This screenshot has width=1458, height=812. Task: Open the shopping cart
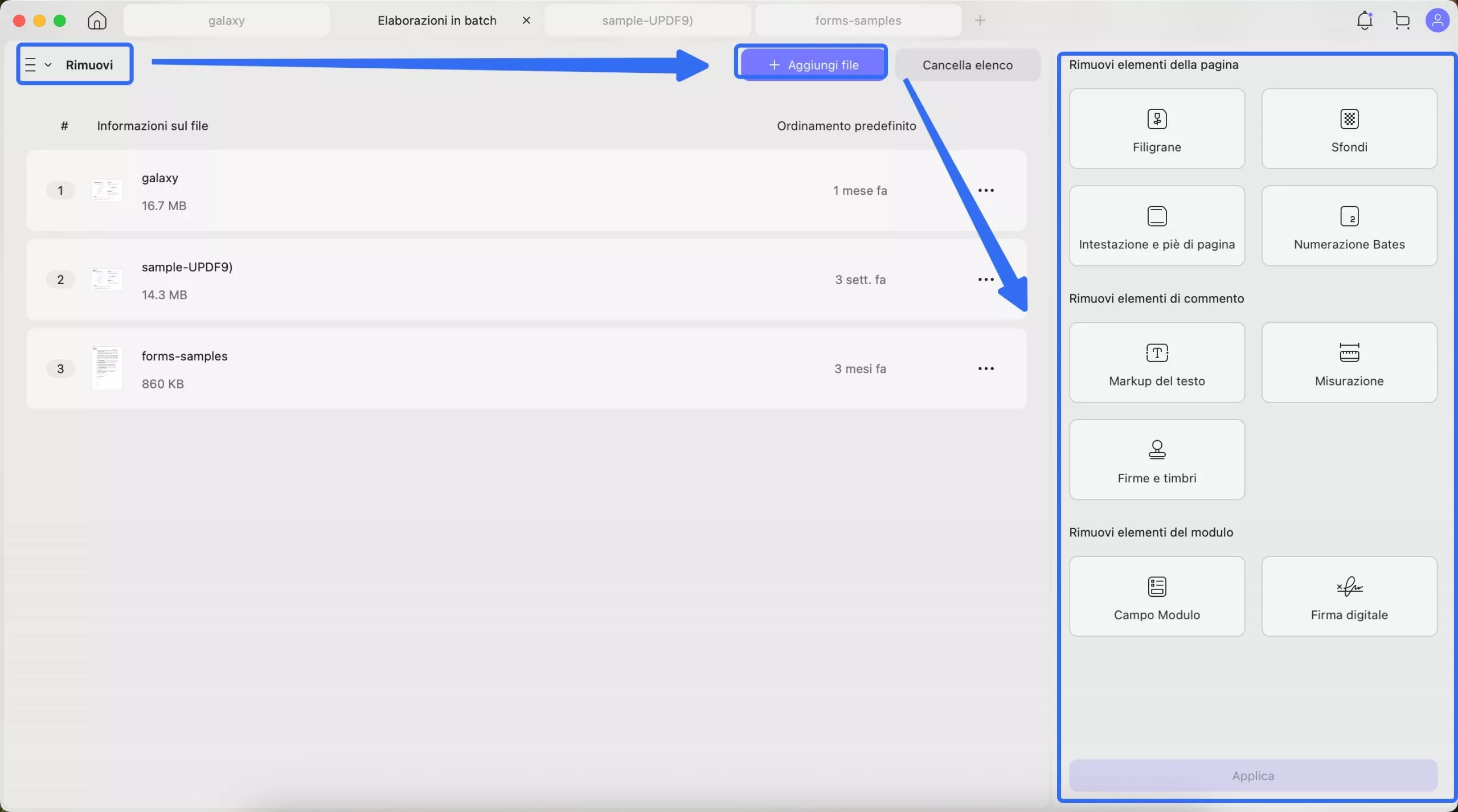(x=1402, y=20)
